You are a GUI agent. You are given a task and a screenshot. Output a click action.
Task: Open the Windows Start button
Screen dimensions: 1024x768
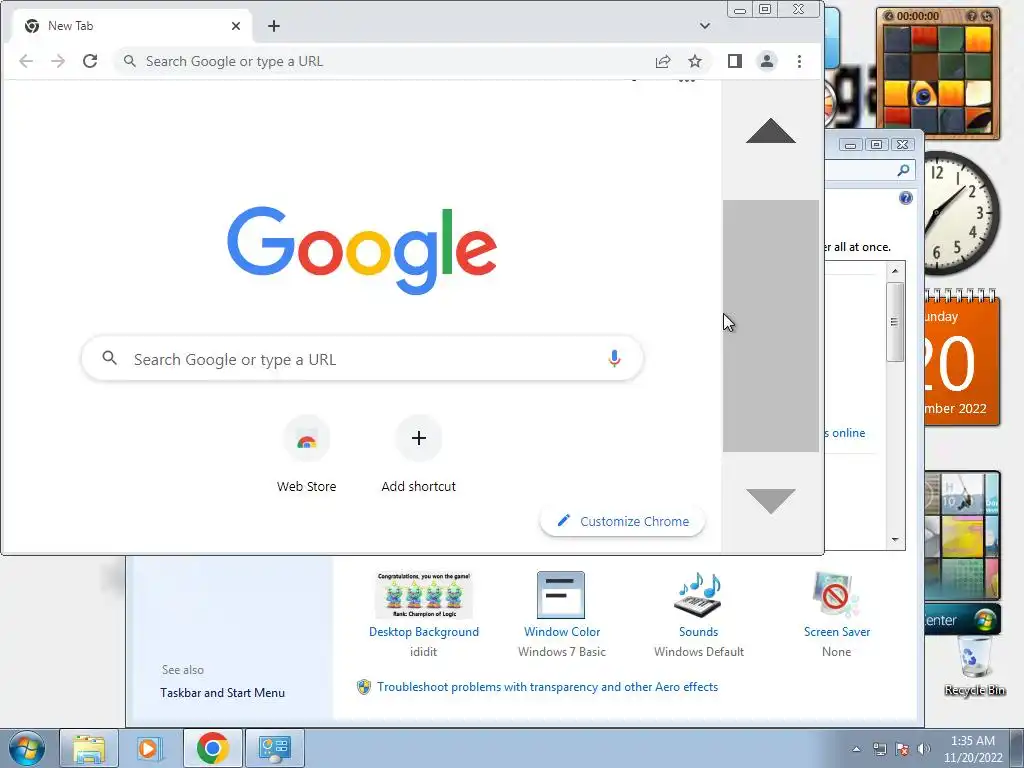coord(27,748)
